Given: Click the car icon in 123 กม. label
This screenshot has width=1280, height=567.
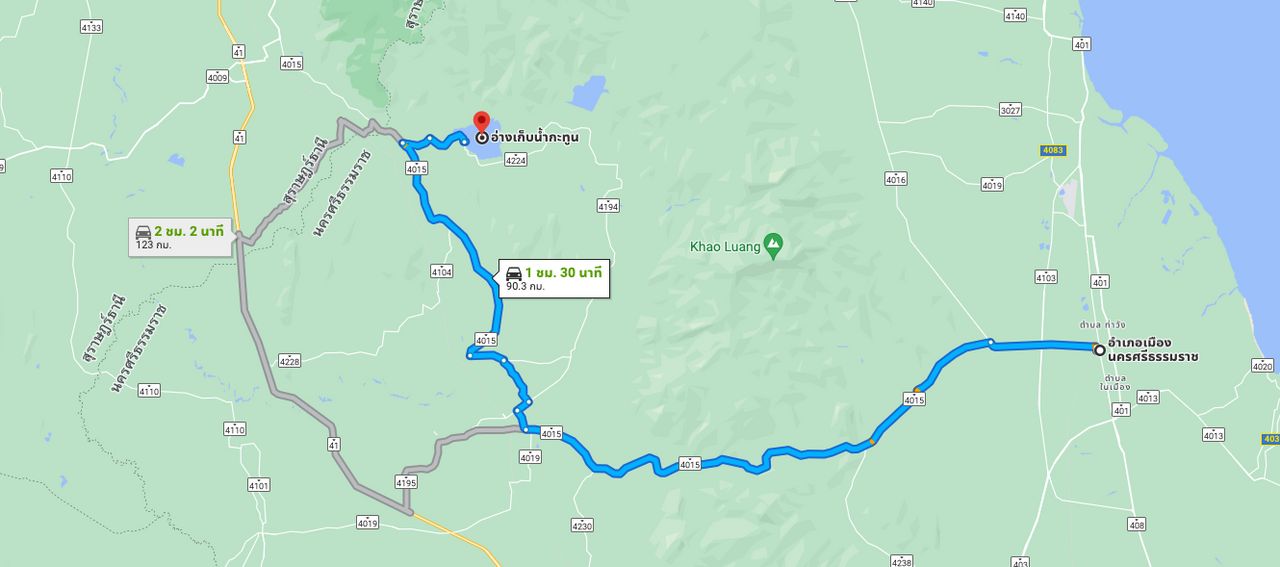Looking at the screenshot, I should (x=143, y=231).
